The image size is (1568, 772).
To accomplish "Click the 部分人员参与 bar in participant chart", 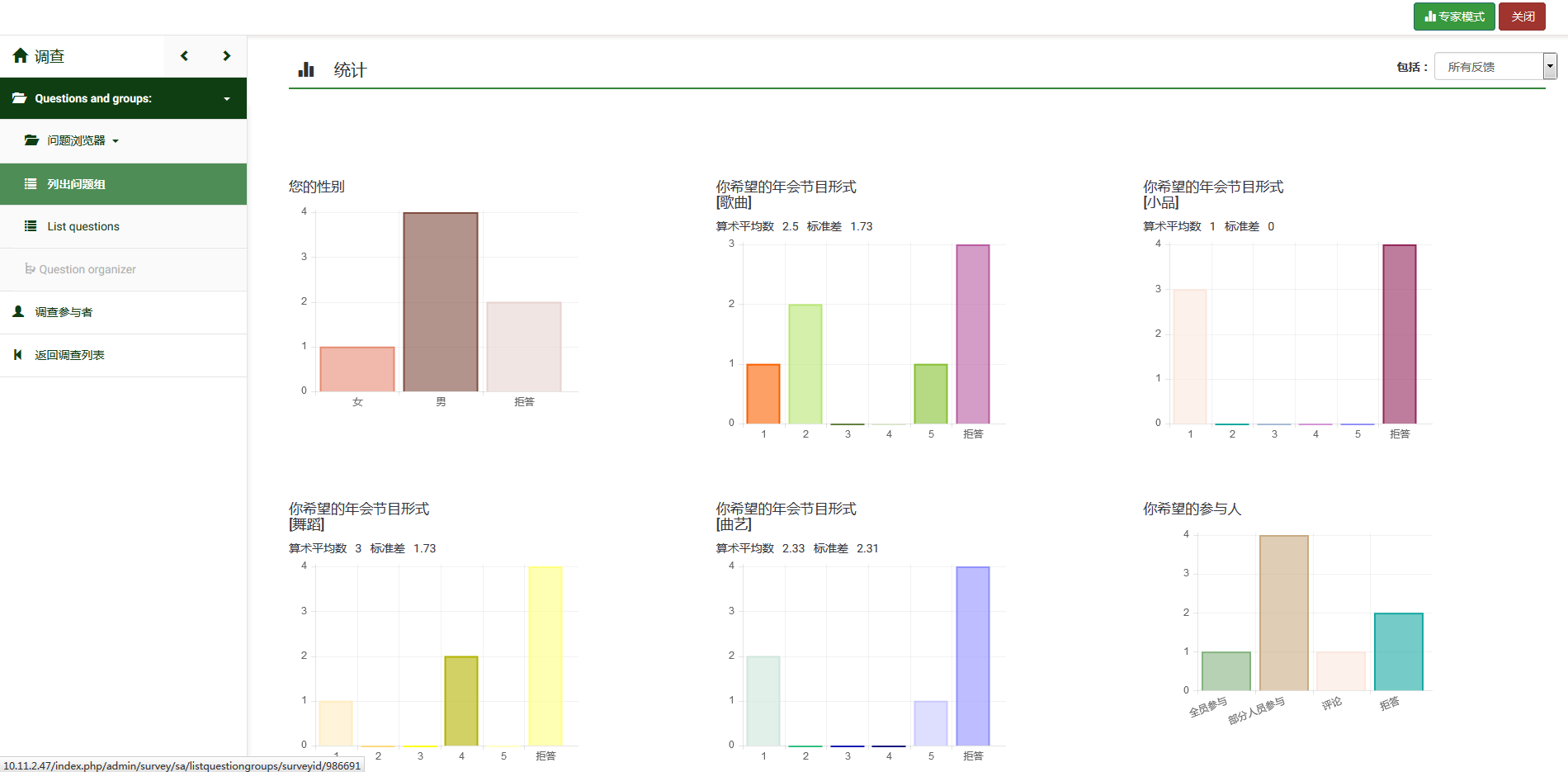I will (1283, 613).
